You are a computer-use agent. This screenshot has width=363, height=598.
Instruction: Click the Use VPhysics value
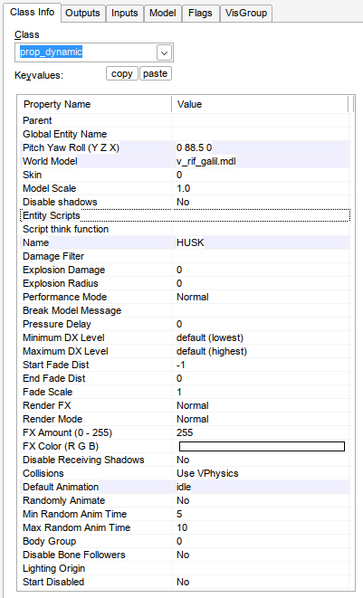click(207, 473)
